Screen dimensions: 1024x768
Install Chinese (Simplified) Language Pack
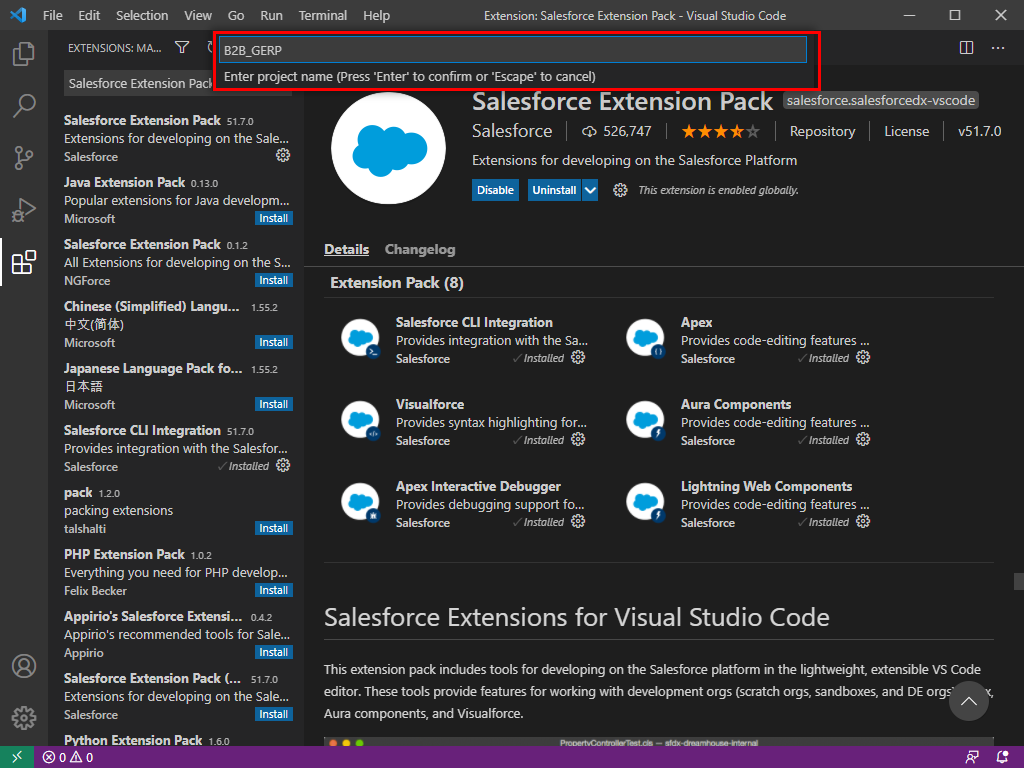tap(274, 342)
